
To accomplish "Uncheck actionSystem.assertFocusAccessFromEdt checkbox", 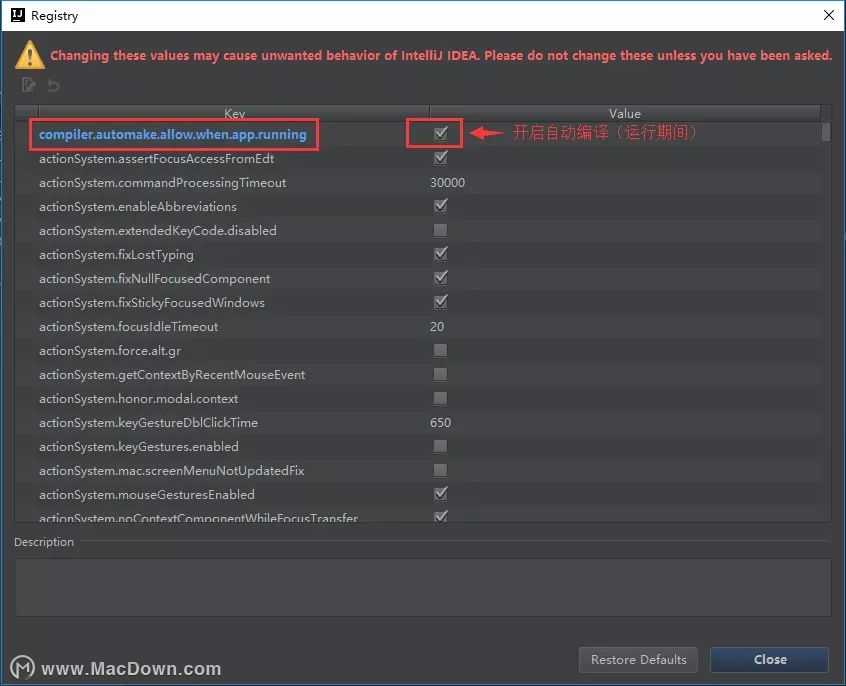I will [441, 158].
